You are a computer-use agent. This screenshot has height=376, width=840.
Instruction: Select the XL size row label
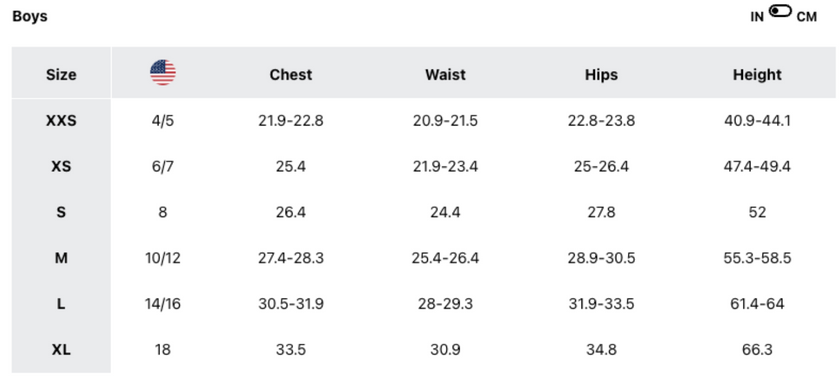61,350
